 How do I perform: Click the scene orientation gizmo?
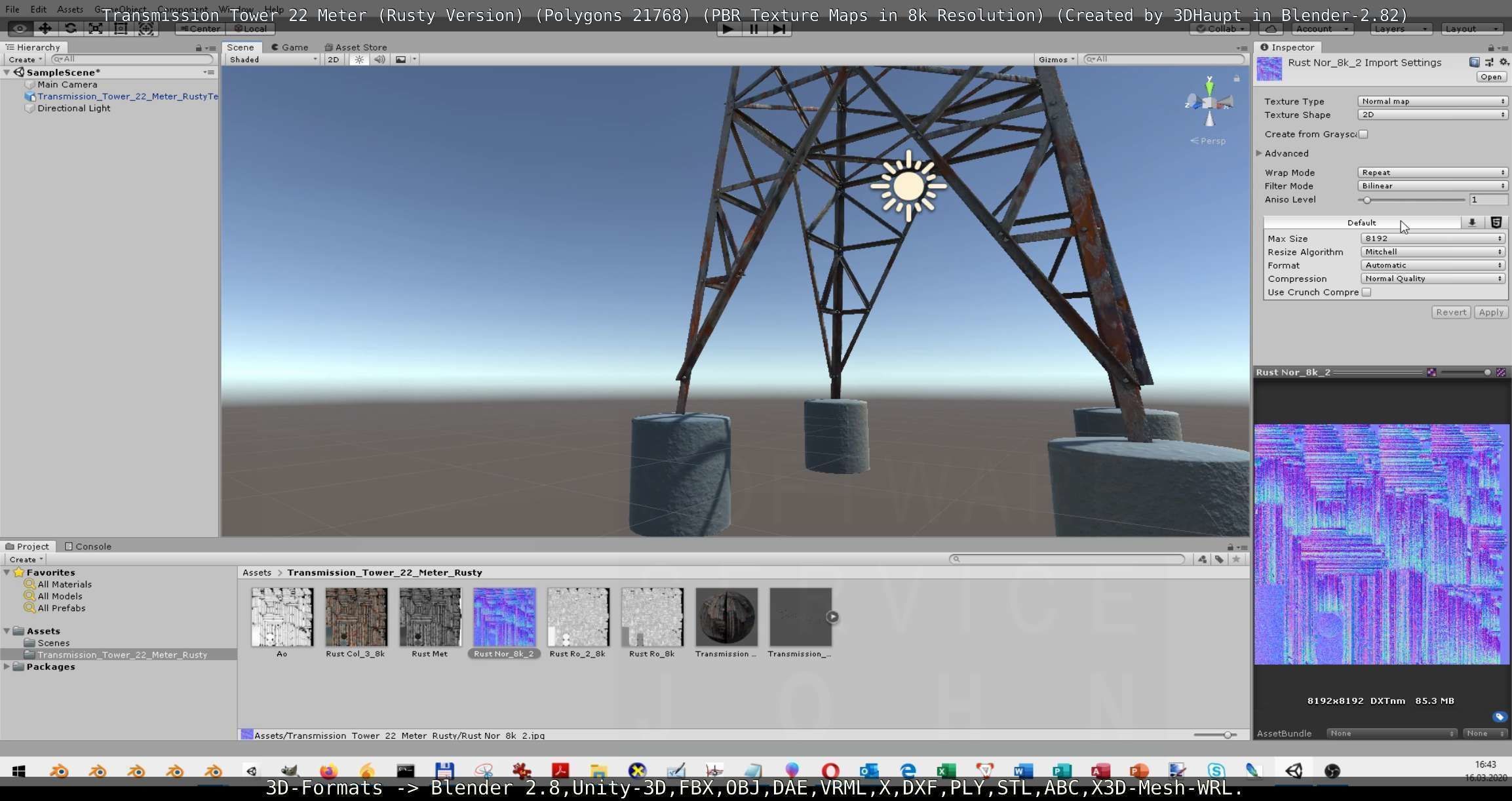click(1209, 102)
